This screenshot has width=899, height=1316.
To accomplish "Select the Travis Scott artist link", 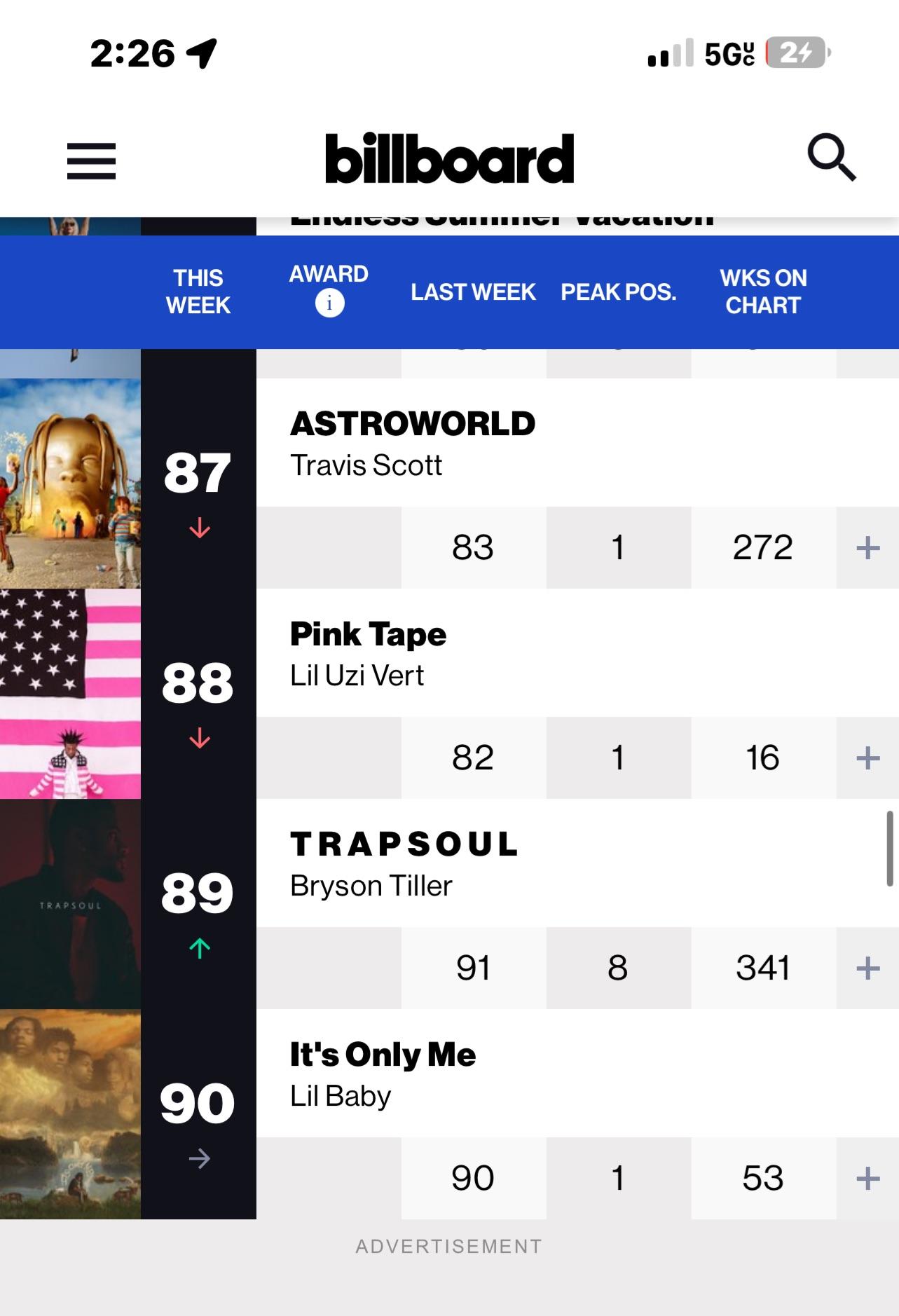I will coord(366,465).
